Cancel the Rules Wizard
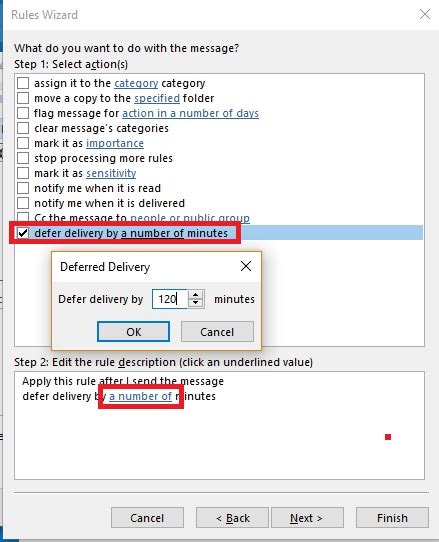This screenshot has height=542, width=439. 147,518
